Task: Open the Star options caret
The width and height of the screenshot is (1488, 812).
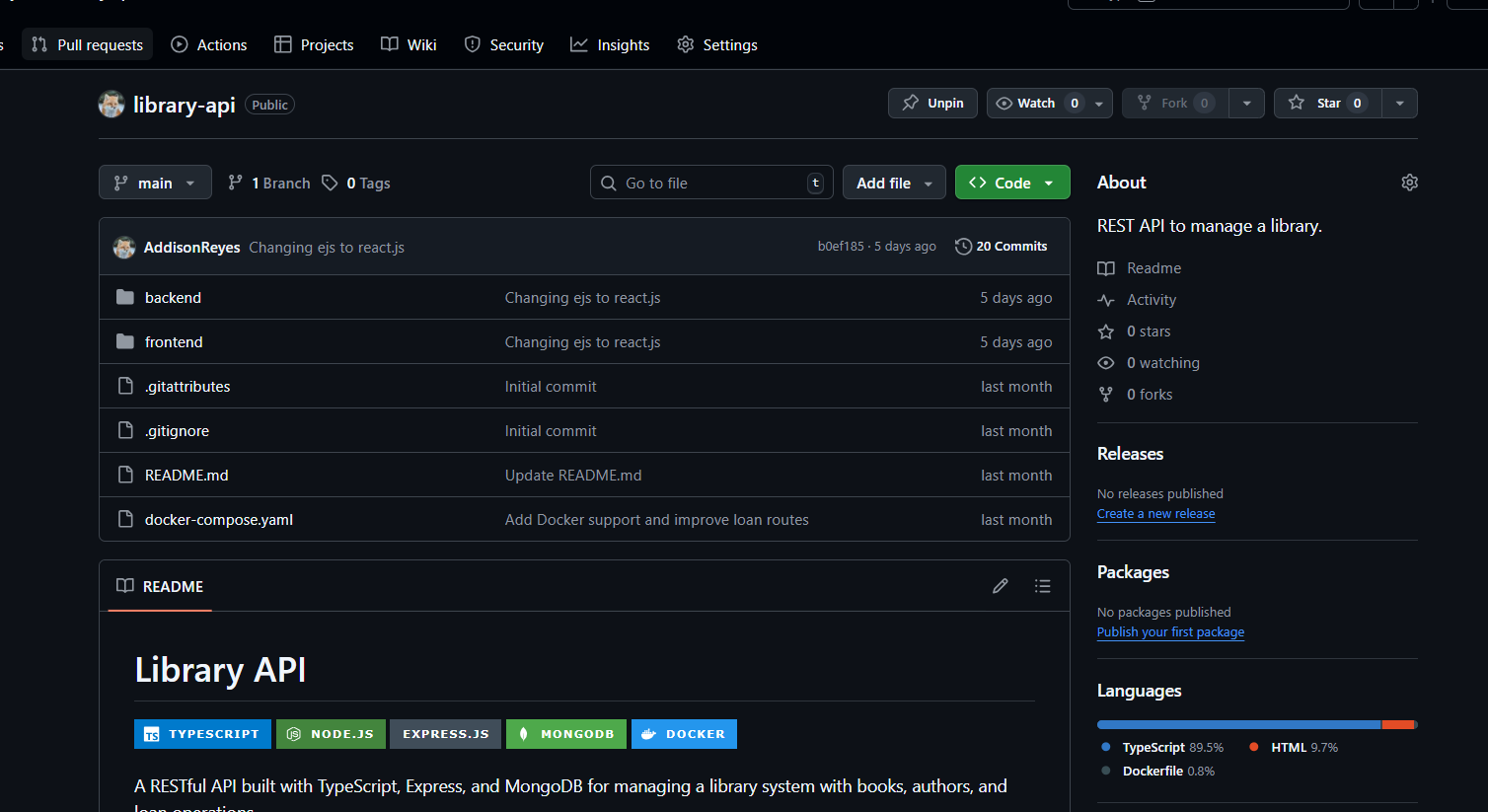Action: [x=1400, y=103]
